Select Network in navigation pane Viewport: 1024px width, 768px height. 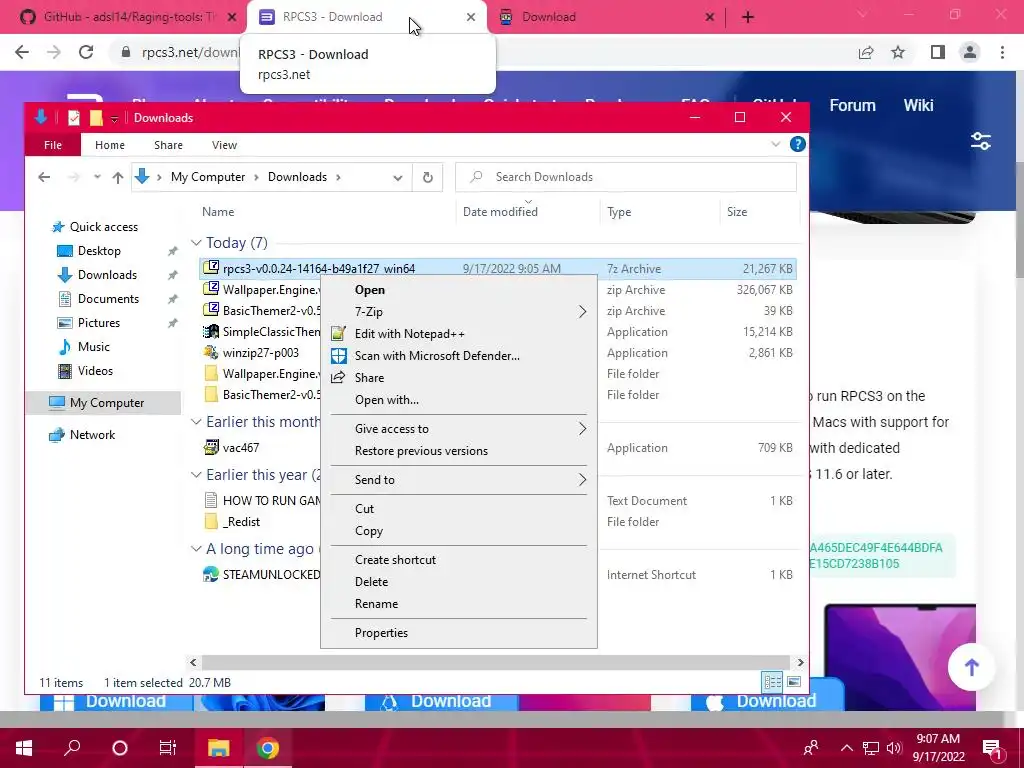tap(92, 435)
